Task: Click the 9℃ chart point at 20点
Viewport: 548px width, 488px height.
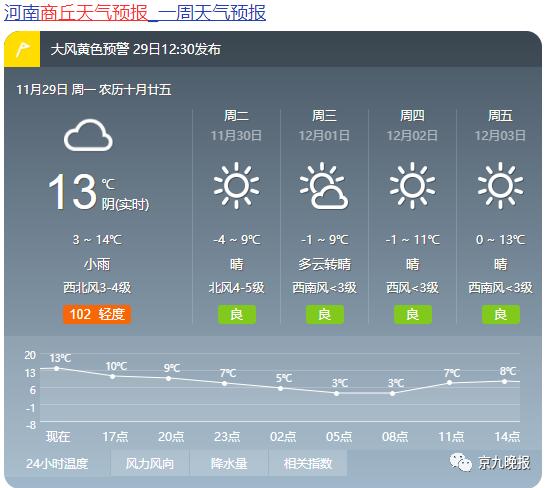Action: (168, 378)
